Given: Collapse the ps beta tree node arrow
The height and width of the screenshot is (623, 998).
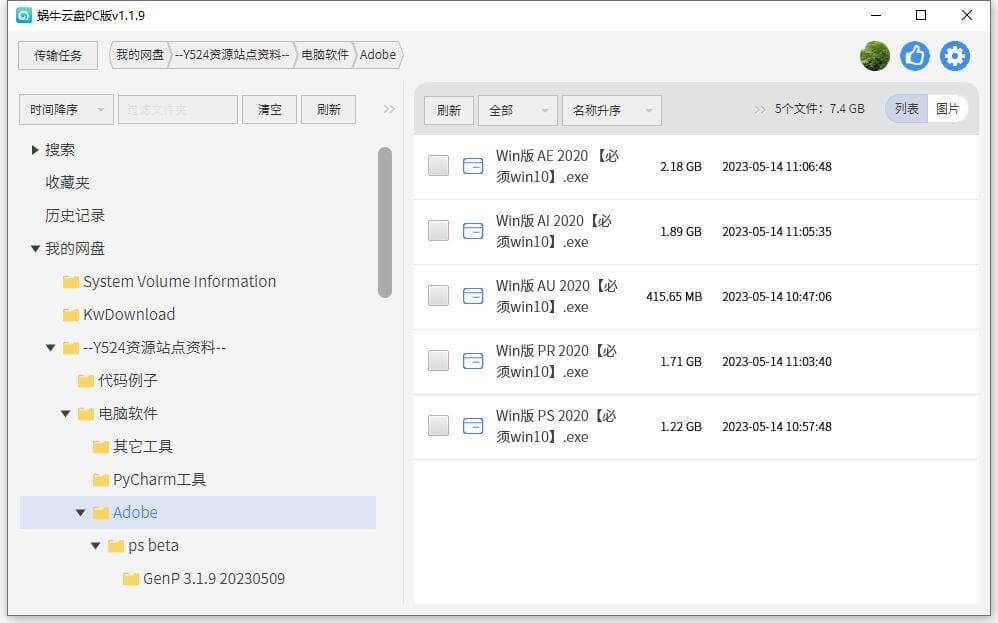Looking at the screenshot, I should pyautogui.click(x=95, y=546).
